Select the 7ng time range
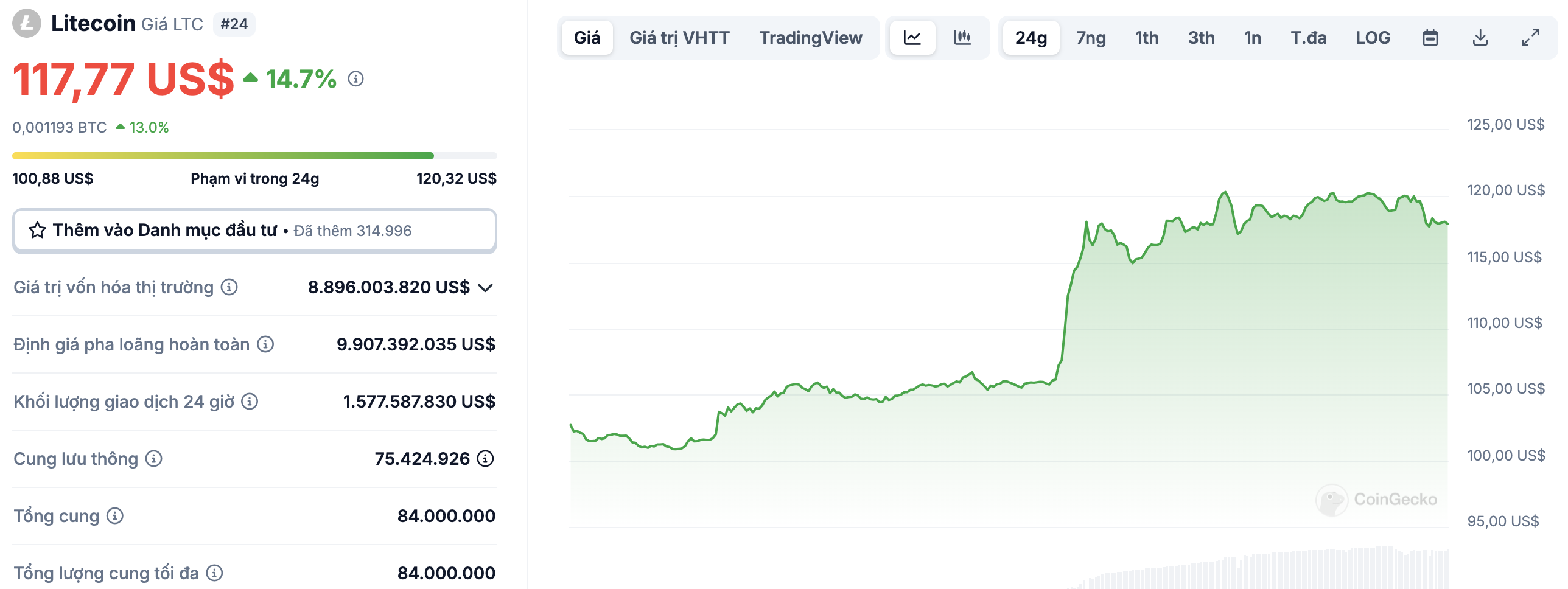Screen dimensions: 1568x589 tap(1091, 38)
